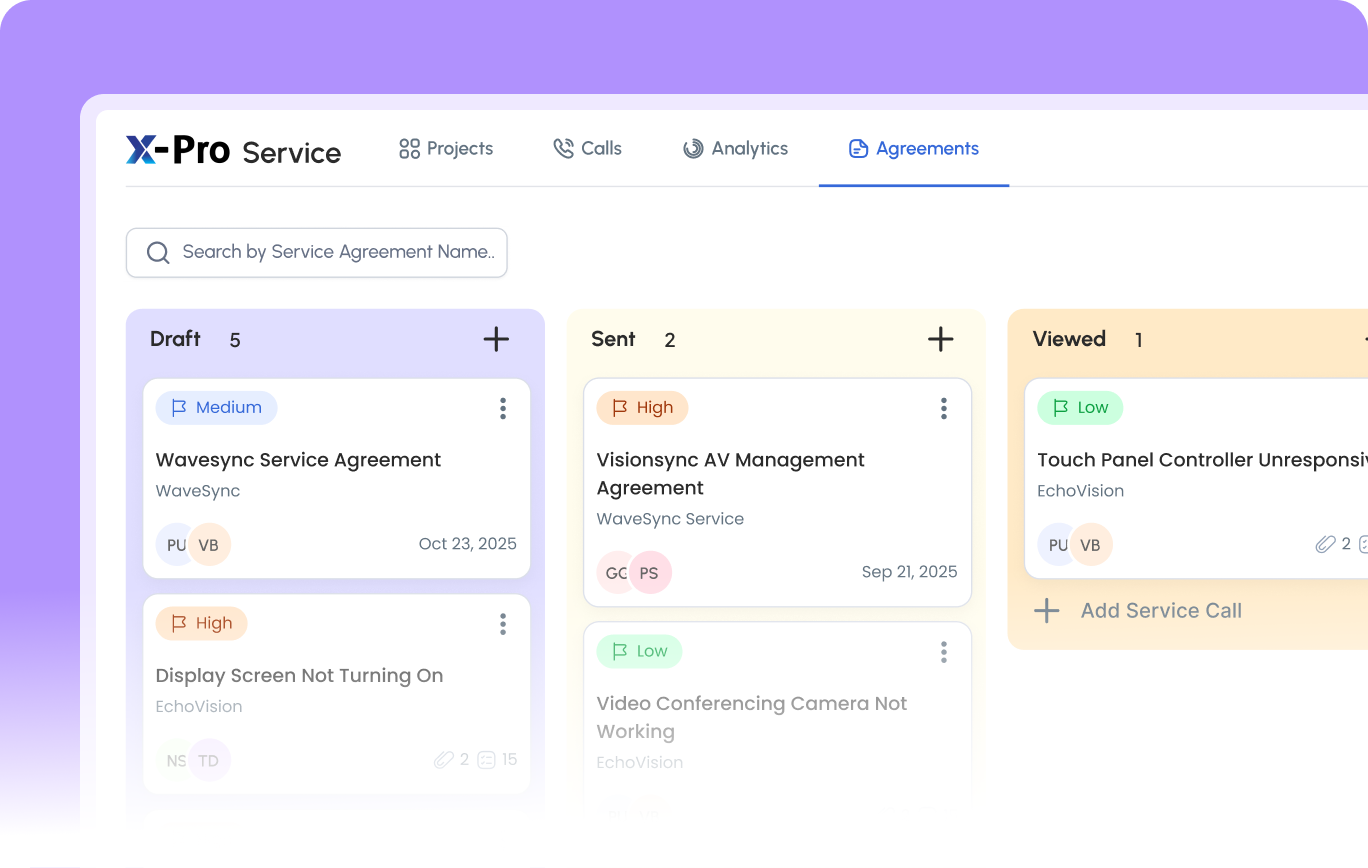The image size is (1368, 868).
Task: Click the Draft count 5
Action: (235, 340)
